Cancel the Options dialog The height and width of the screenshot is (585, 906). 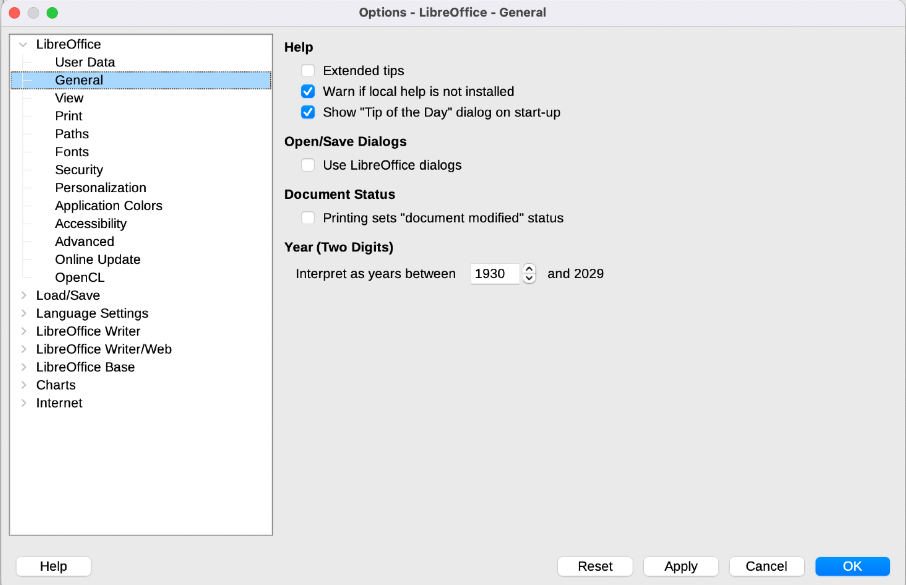[x=766, y=566]
